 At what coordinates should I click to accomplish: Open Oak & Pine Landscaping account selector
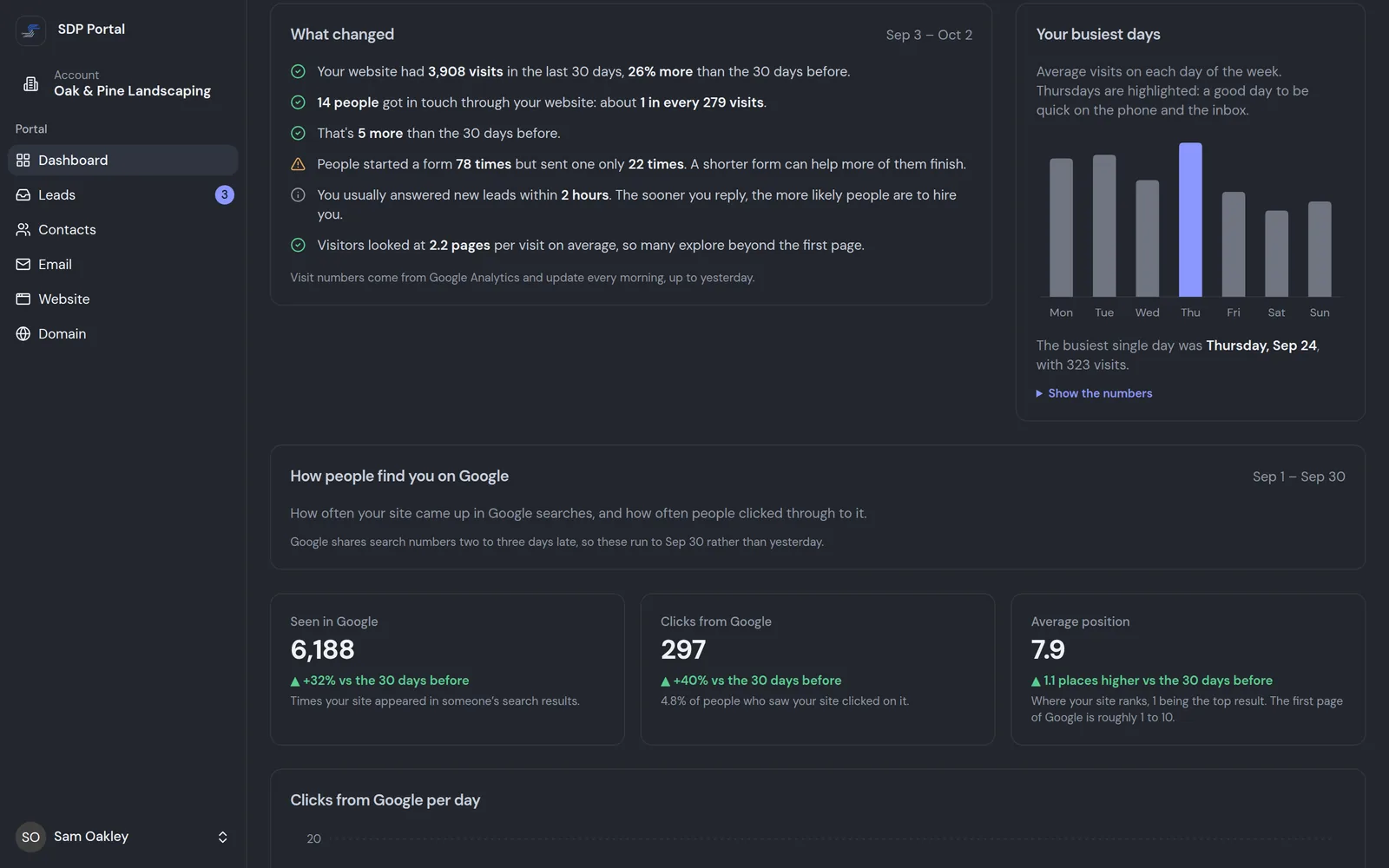[x=123, y=84]
